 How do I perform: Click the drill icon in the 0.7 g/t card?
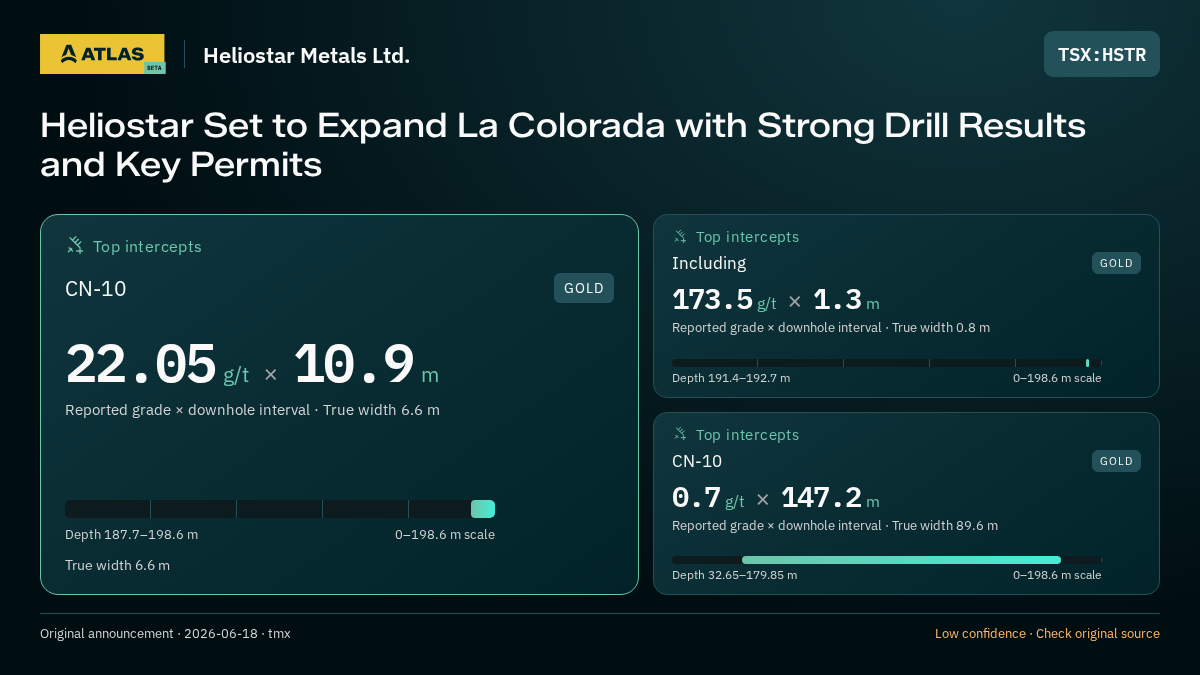pos(680,434)
